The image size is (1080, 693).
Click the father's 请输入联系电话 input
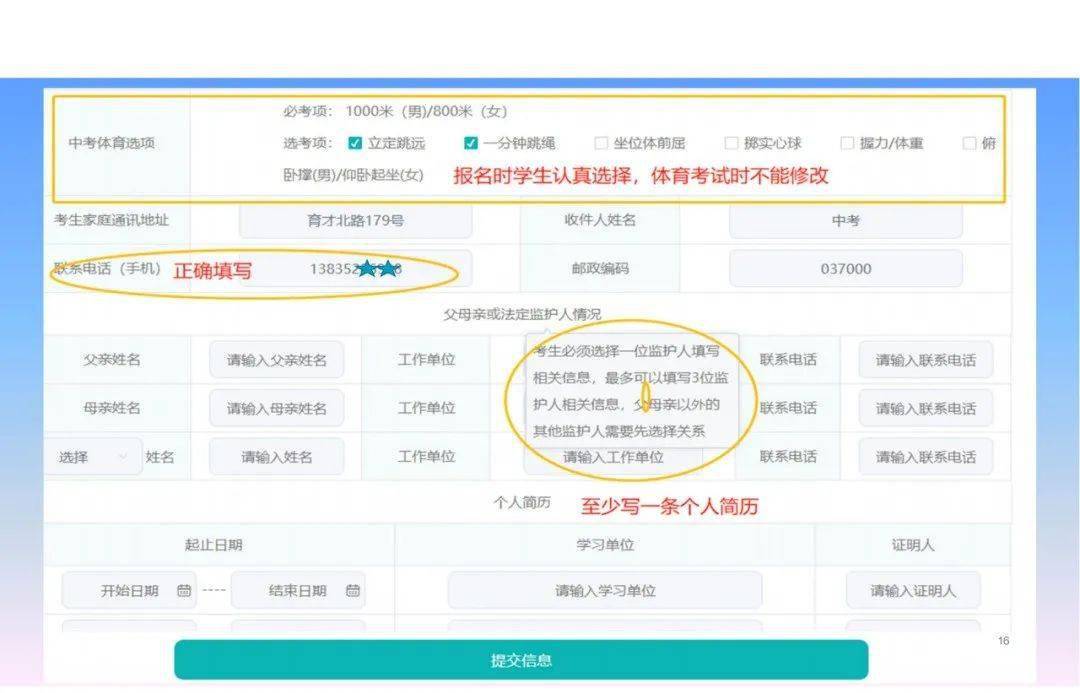pyautogui.click(x=926, y=360)
